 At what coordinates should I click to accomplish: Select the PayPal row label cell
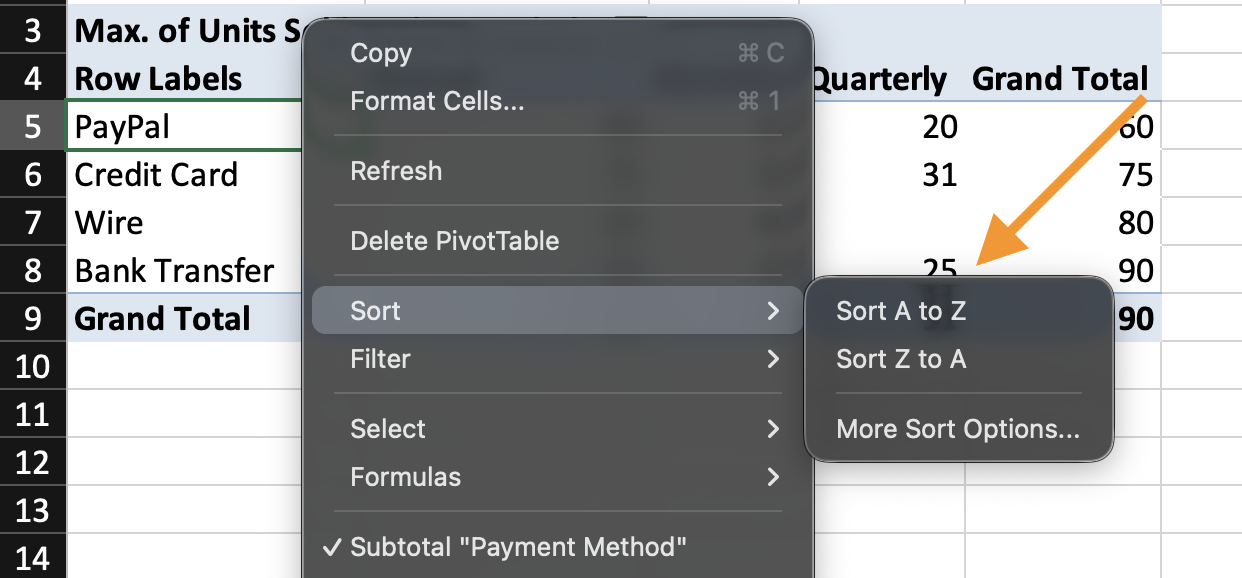[122, 127]
